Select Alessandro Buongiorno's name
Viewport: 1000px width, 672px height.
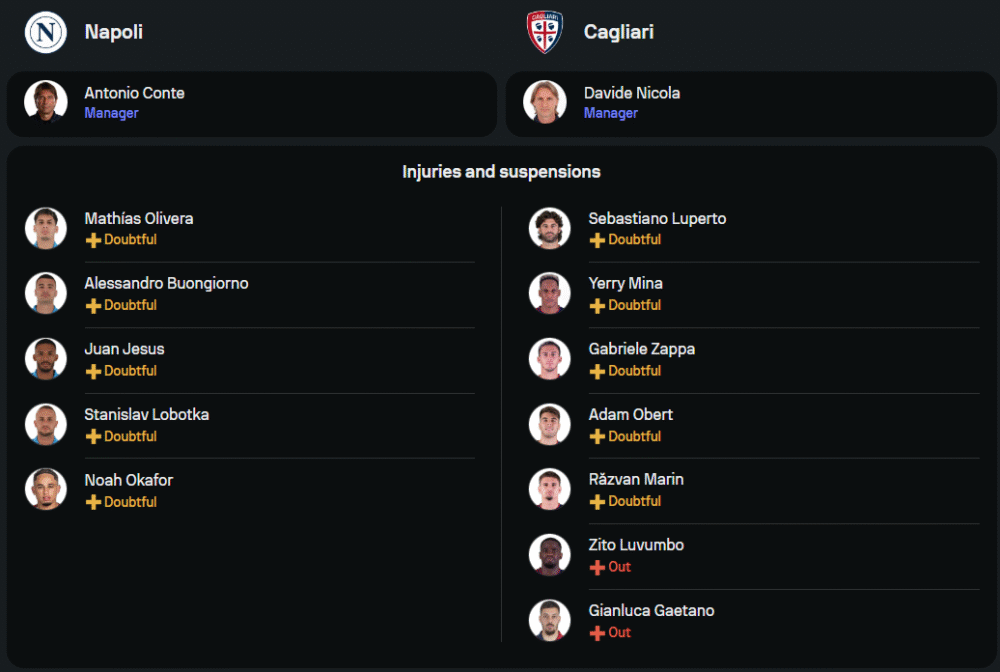click(x=166, y=284)
